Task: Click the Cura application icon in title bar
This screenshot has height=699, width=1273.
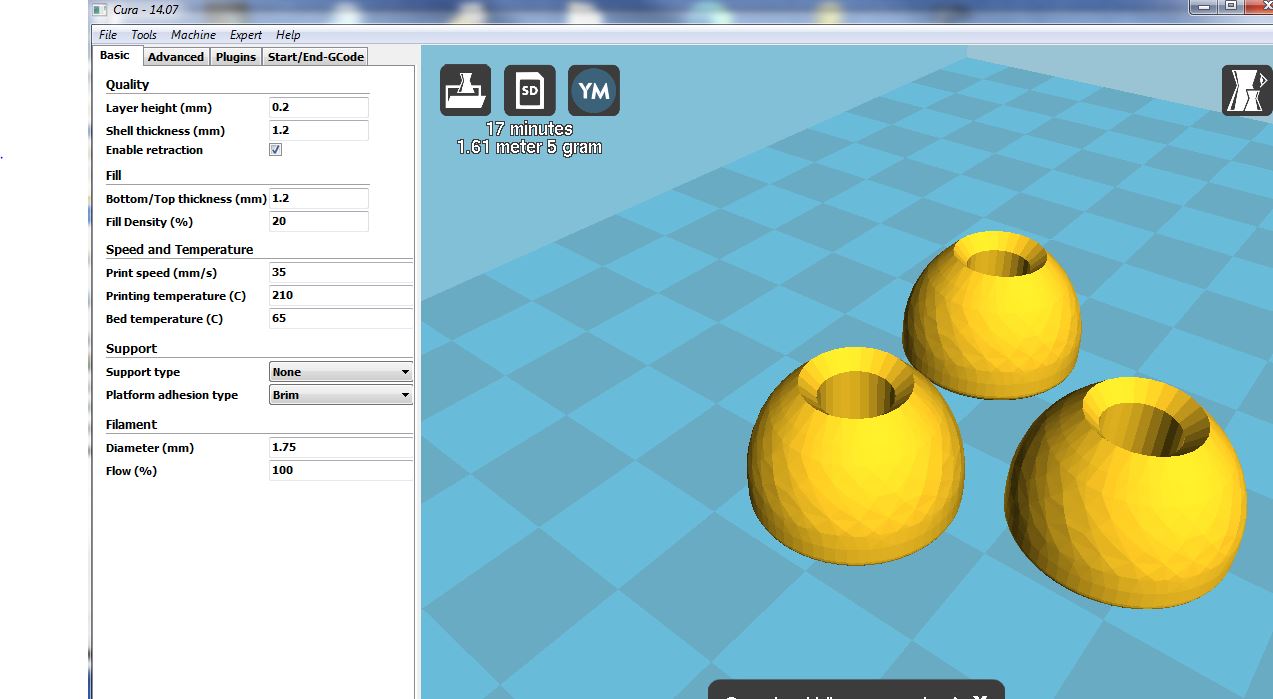Action: click(99, 9)
